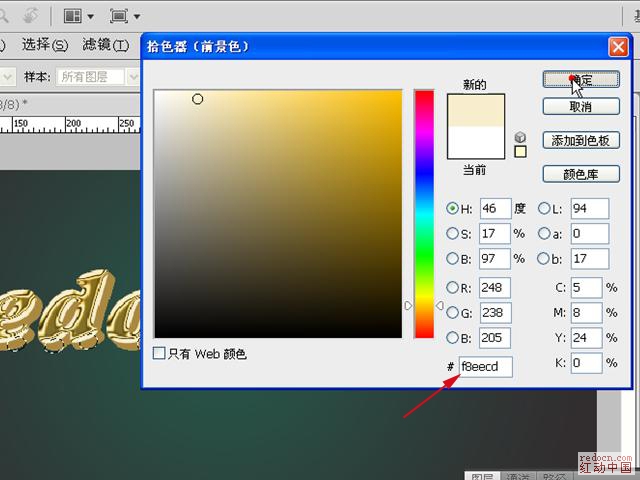Select the H hue radio button
The height and width of the screenshot is (480, 640).
click(453, 209)
